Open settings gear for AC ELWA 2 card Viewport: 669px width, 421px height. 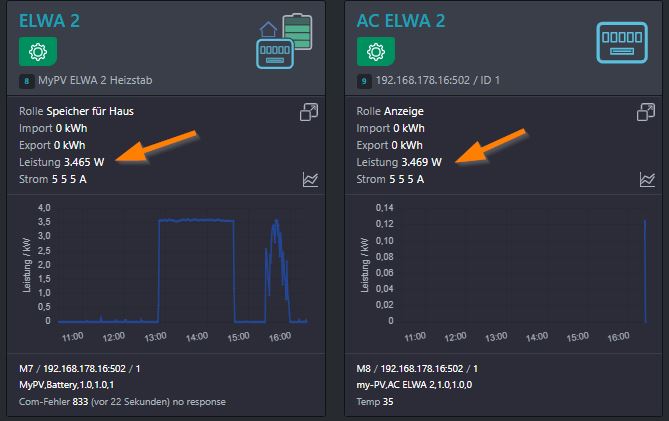(376, 52)
